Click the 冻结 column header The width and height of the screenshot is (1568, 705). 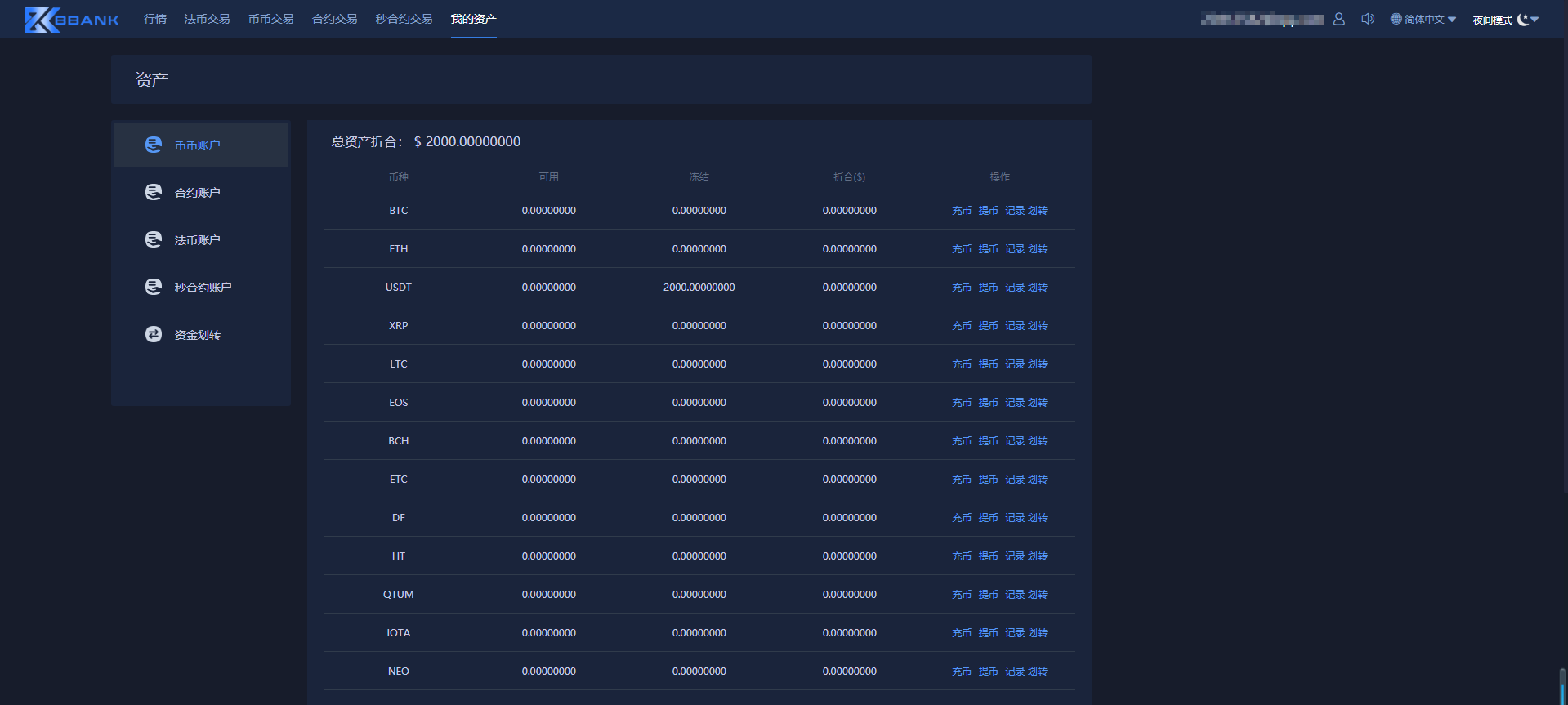point(699,176)
